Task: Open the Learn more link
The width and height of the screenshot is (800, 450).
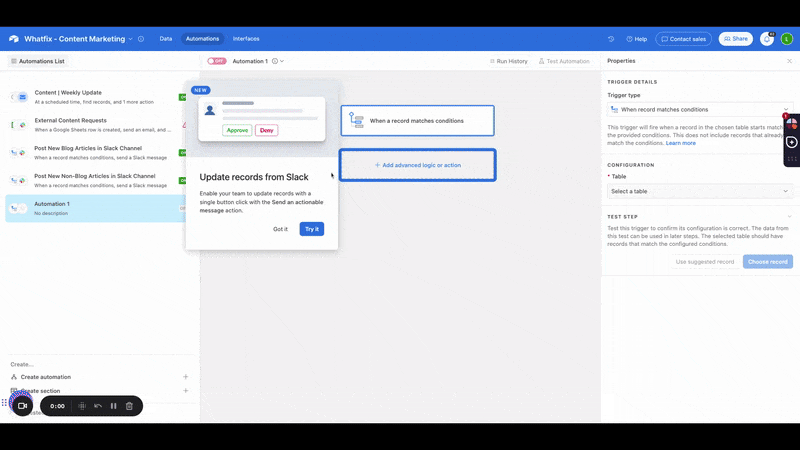Action: [x=681, y=143]
